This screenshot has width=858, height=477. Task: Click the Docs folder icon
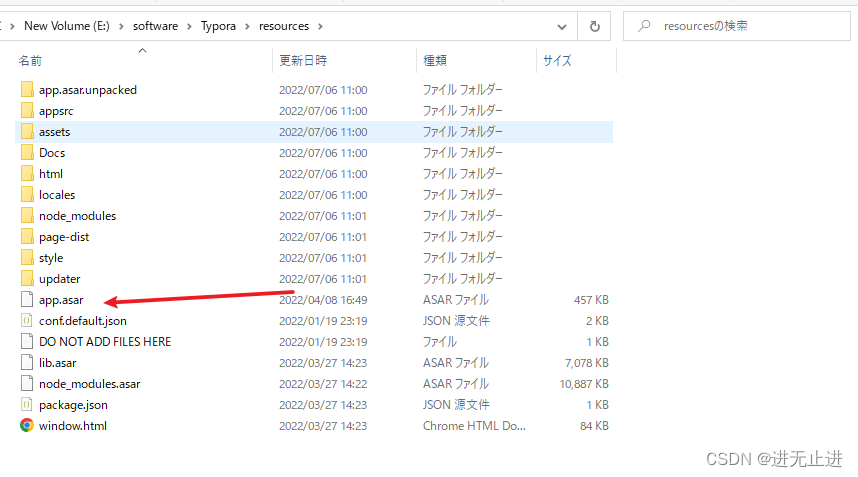click(27, 153)
